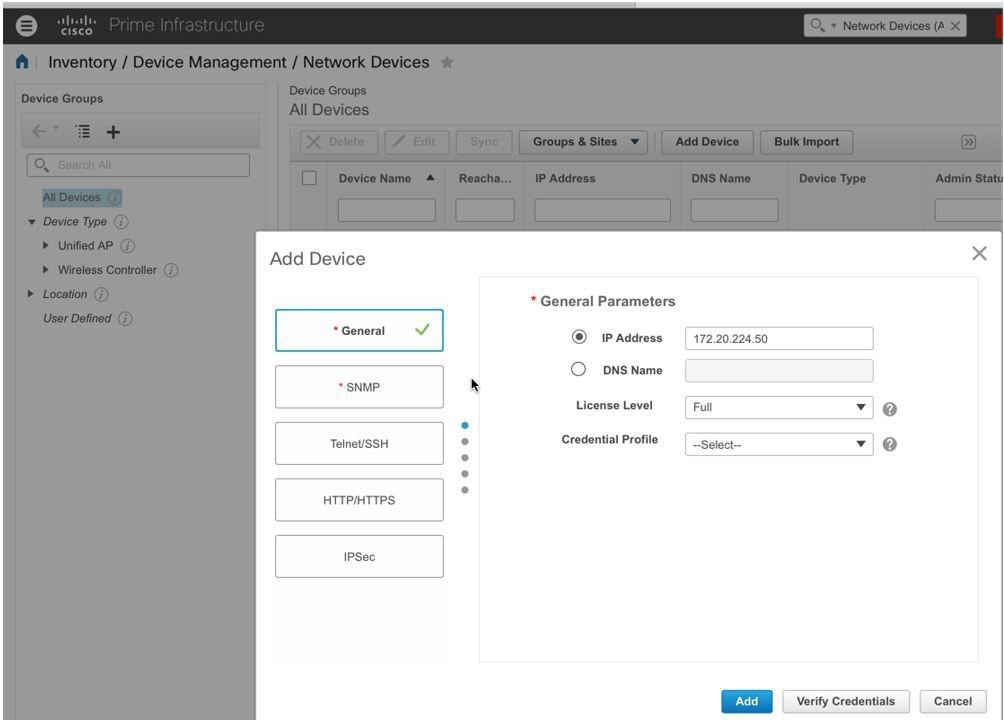The width and height of the screenshot is (1004, 720).
Task: Click the Delete toolbar button
Action: click(339, 142)
